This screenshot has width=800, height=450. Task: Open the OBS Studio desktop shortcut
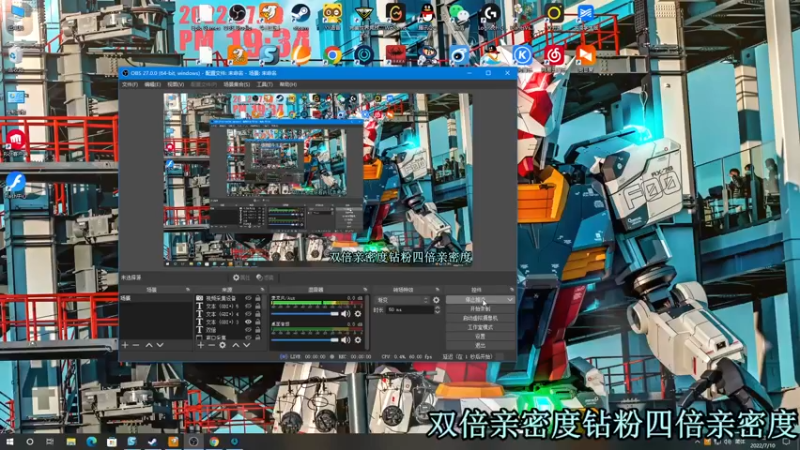tap(237, 14)
